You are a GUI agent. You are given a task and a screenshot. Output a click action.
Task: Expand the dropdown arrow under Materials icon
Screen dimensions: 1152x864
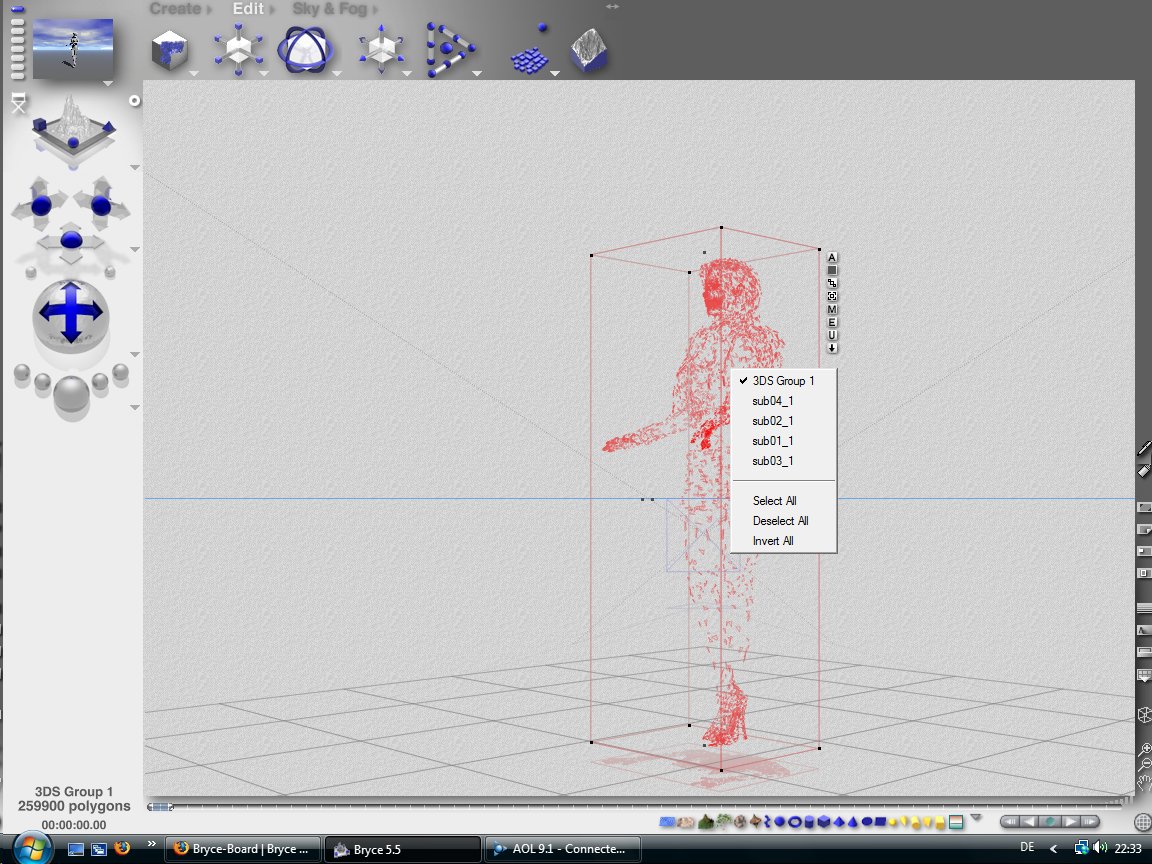click(195, 74)
